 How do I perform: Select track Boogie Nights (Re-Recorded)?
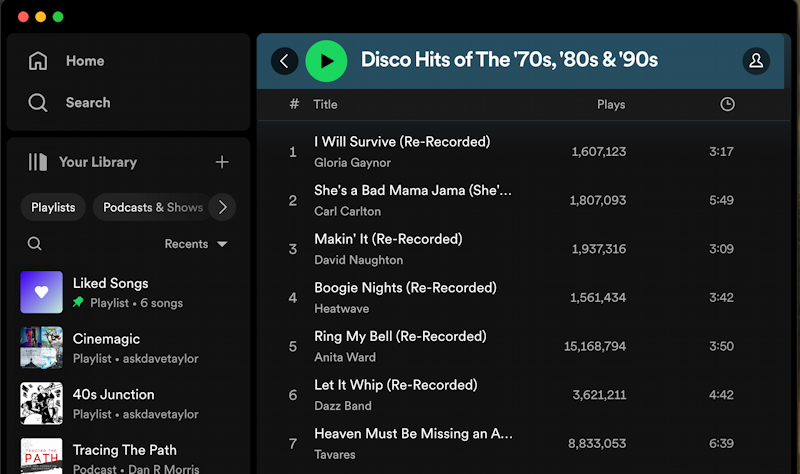[405, 288]
